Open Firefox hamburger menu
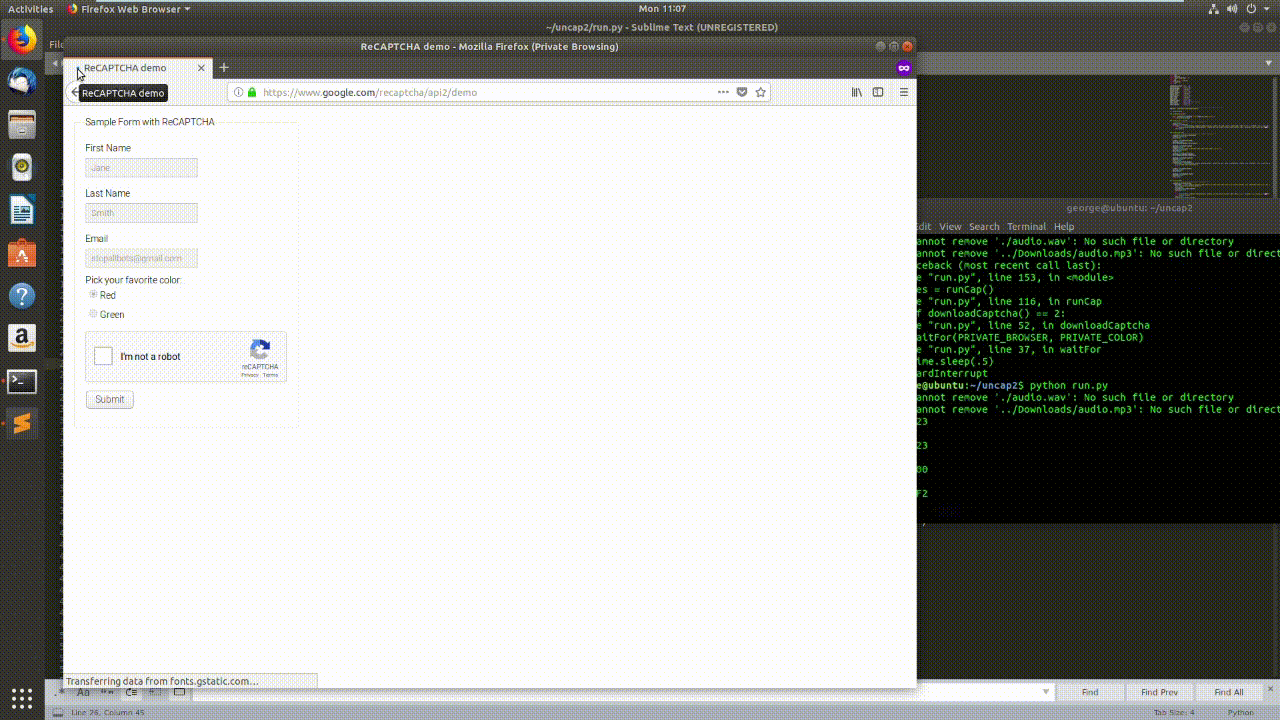 pos(904,92)
